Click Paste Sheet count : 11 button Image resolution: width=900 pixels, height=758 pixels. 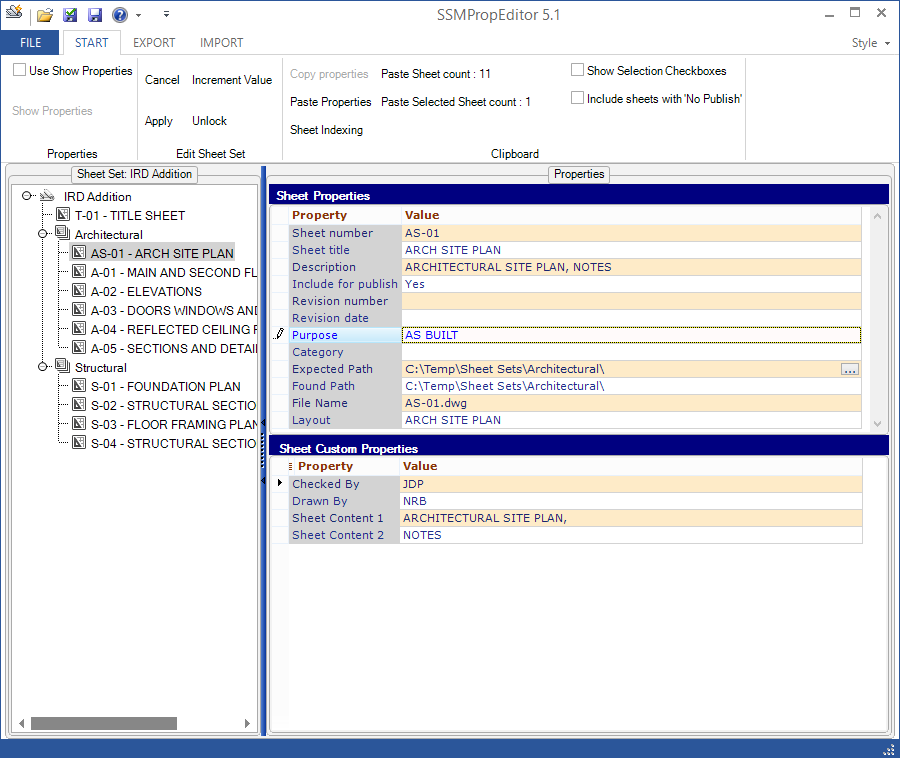coord(436,73)
